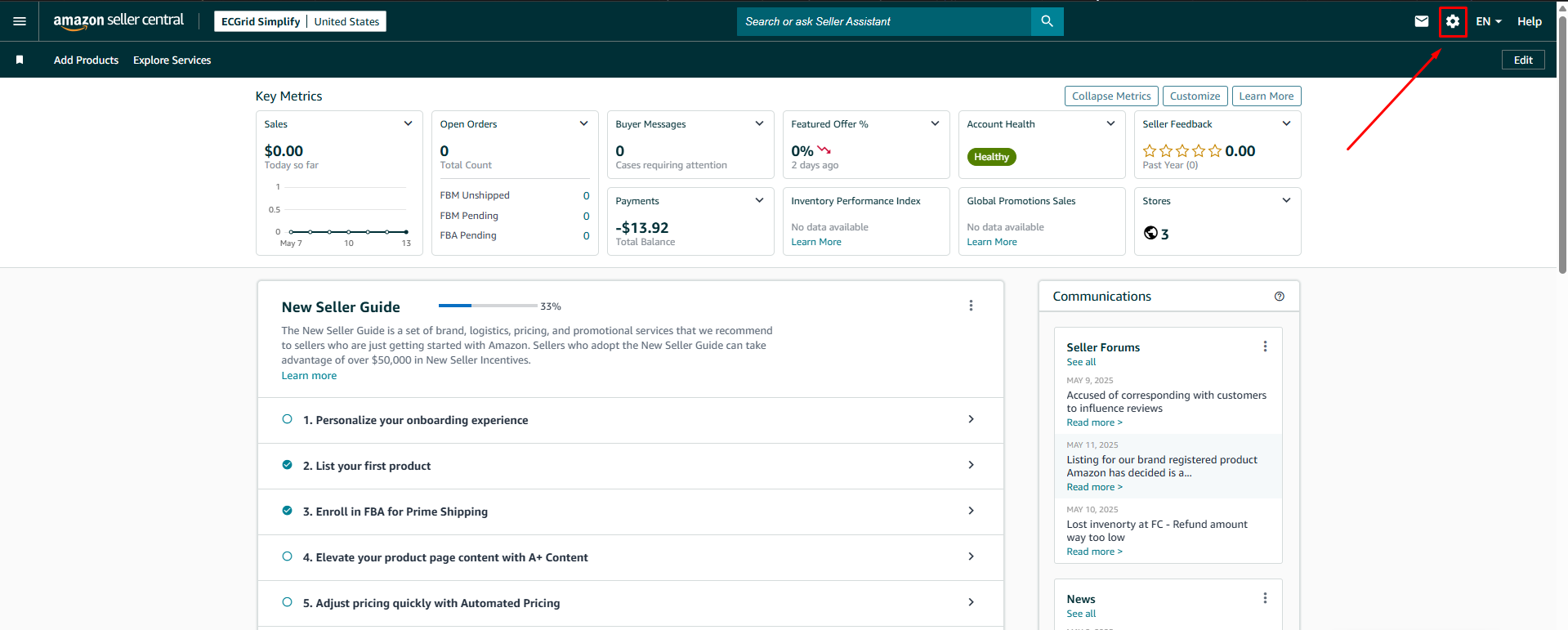Viewport: 1568px width, 630px height.
Task: Expand the Seller Feedback card dropdown
Action: point(1286,123)
